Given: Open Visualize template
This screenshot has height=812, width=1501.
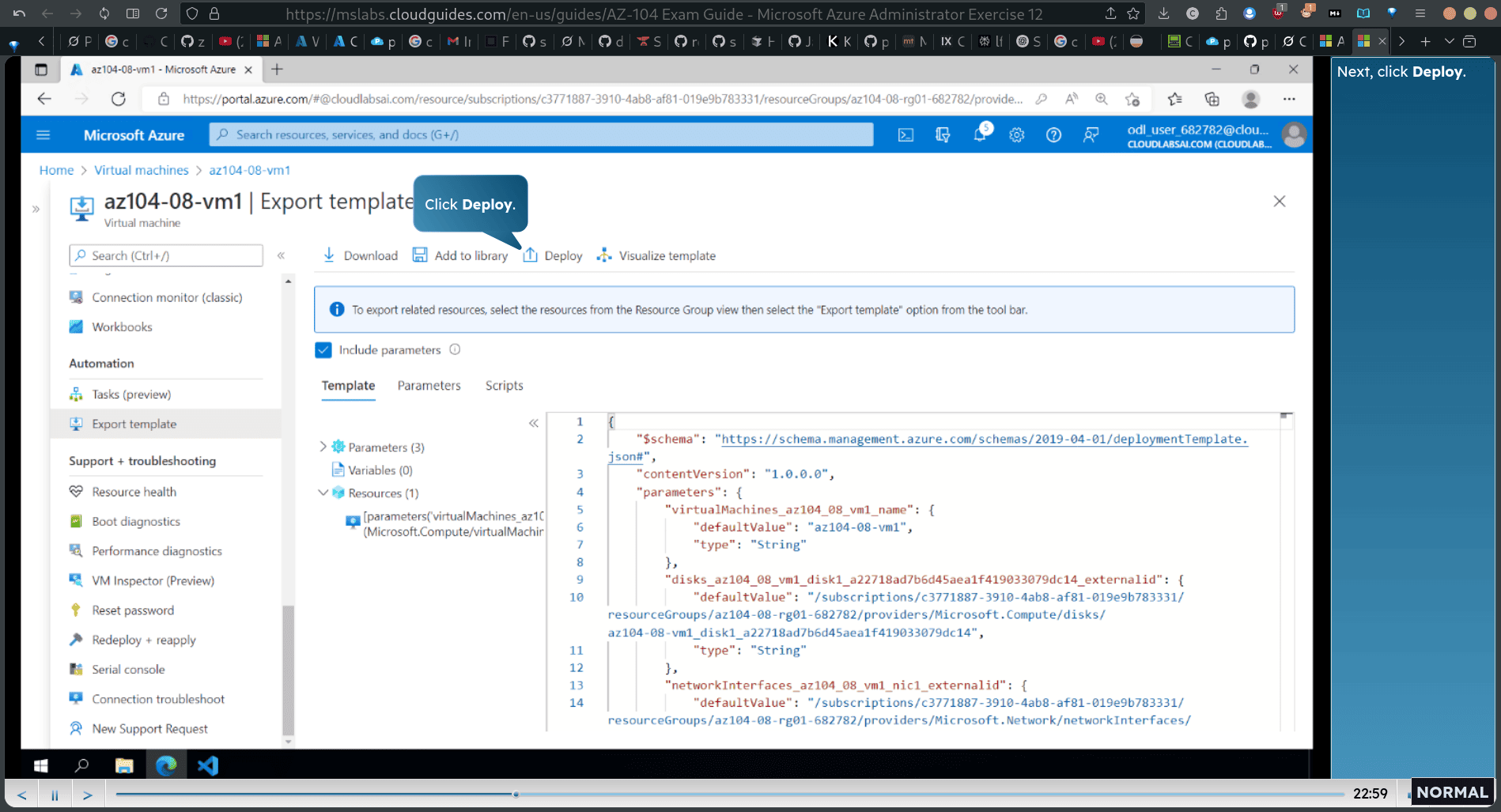Looking at the screenshot, I should pos(656,255).
